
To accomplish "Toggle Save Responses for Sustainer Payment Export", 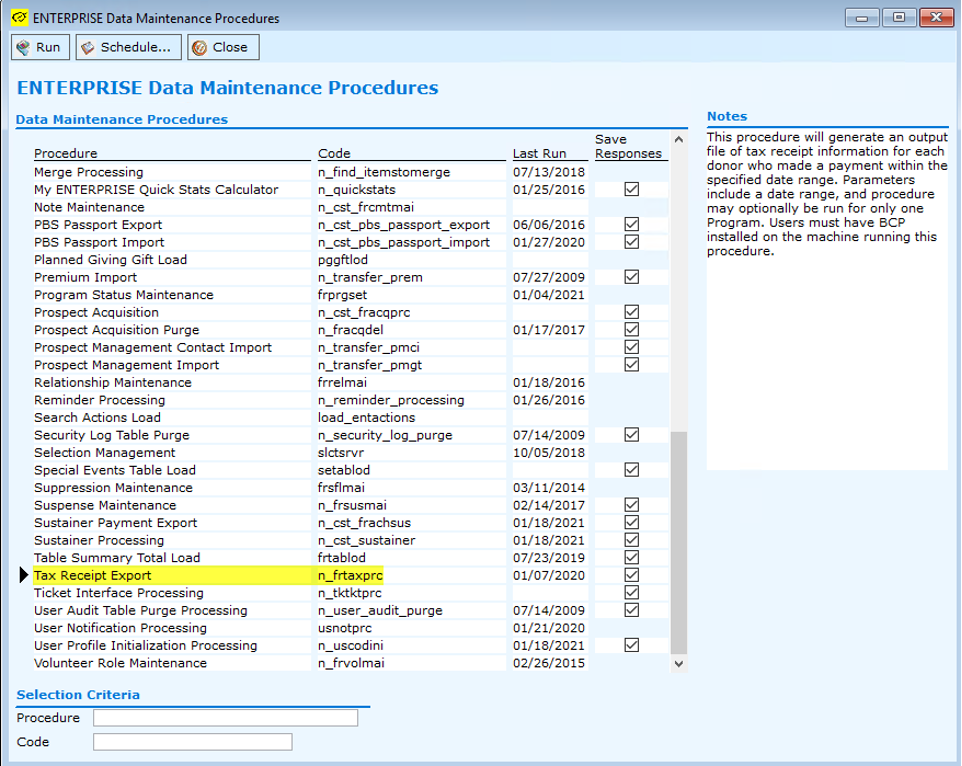I will 631,523.
